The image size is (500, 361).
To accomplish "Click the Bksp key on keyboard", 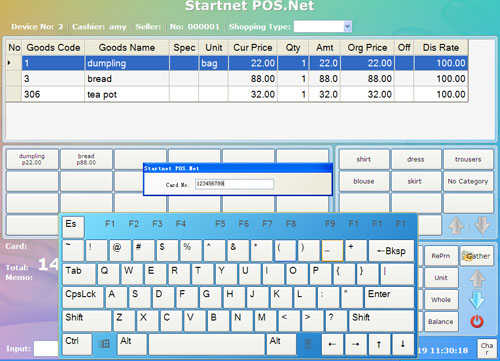I will (x=391, y=250).
